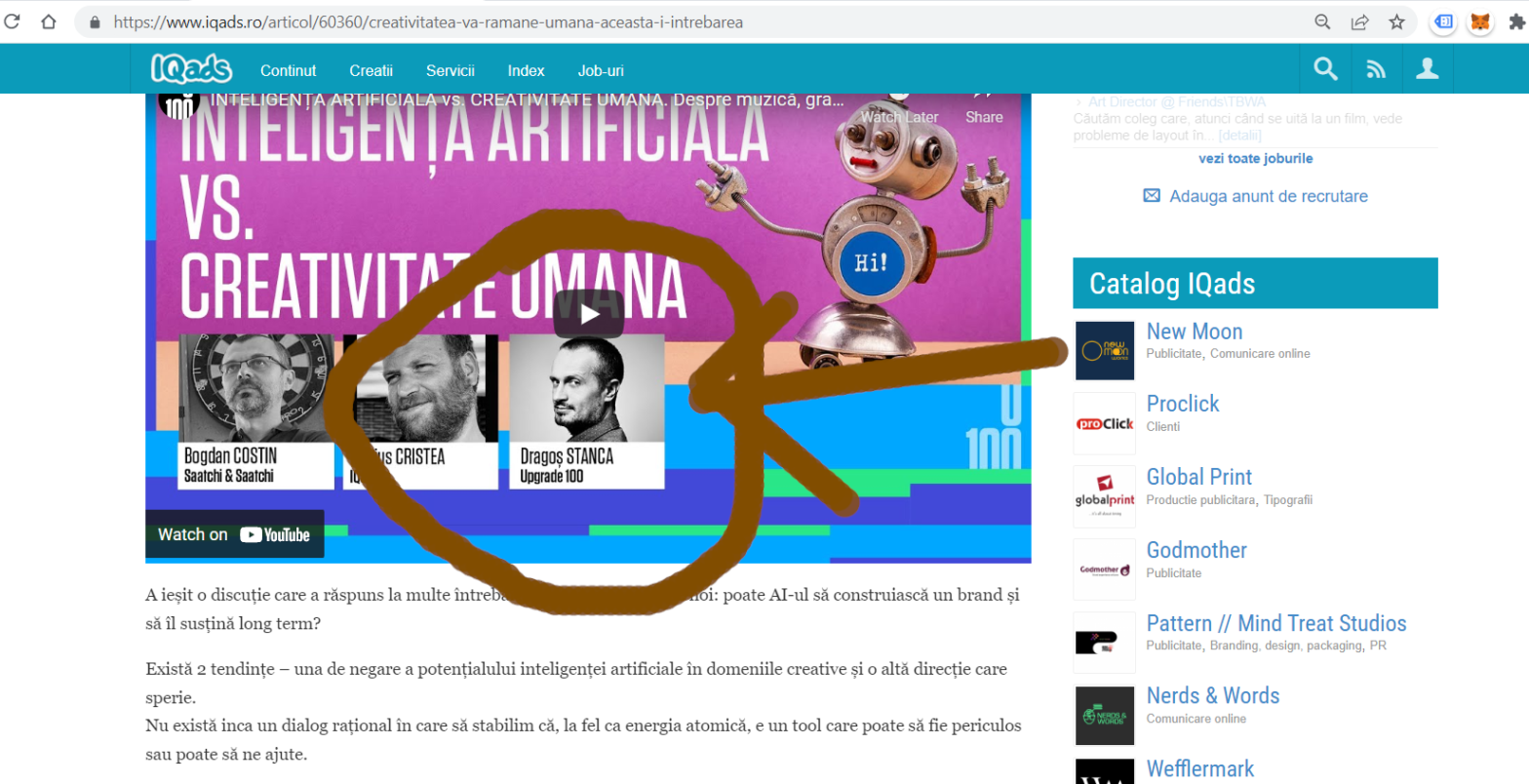
Task: Open the Global Print catalog link
Action: coord(1199,477)
